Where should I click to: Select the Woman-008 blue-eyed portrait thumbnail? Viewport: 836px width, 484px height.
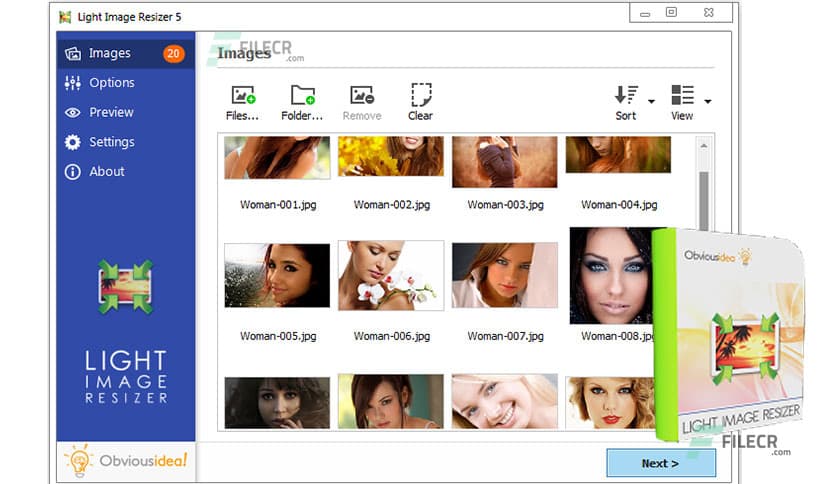tap(611, 276)
